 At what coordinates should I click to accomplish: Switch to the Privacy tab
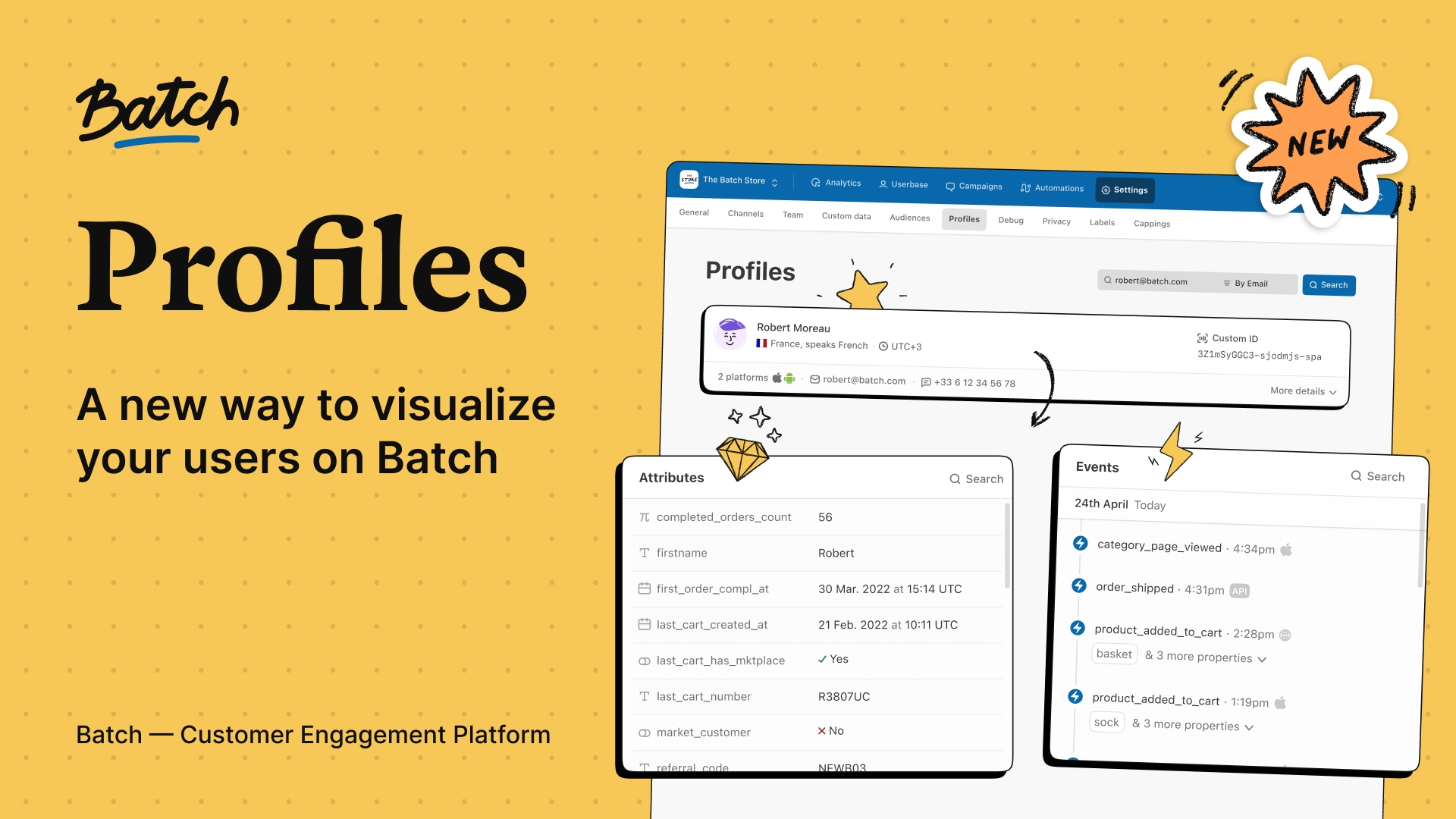click(1056, 221)
